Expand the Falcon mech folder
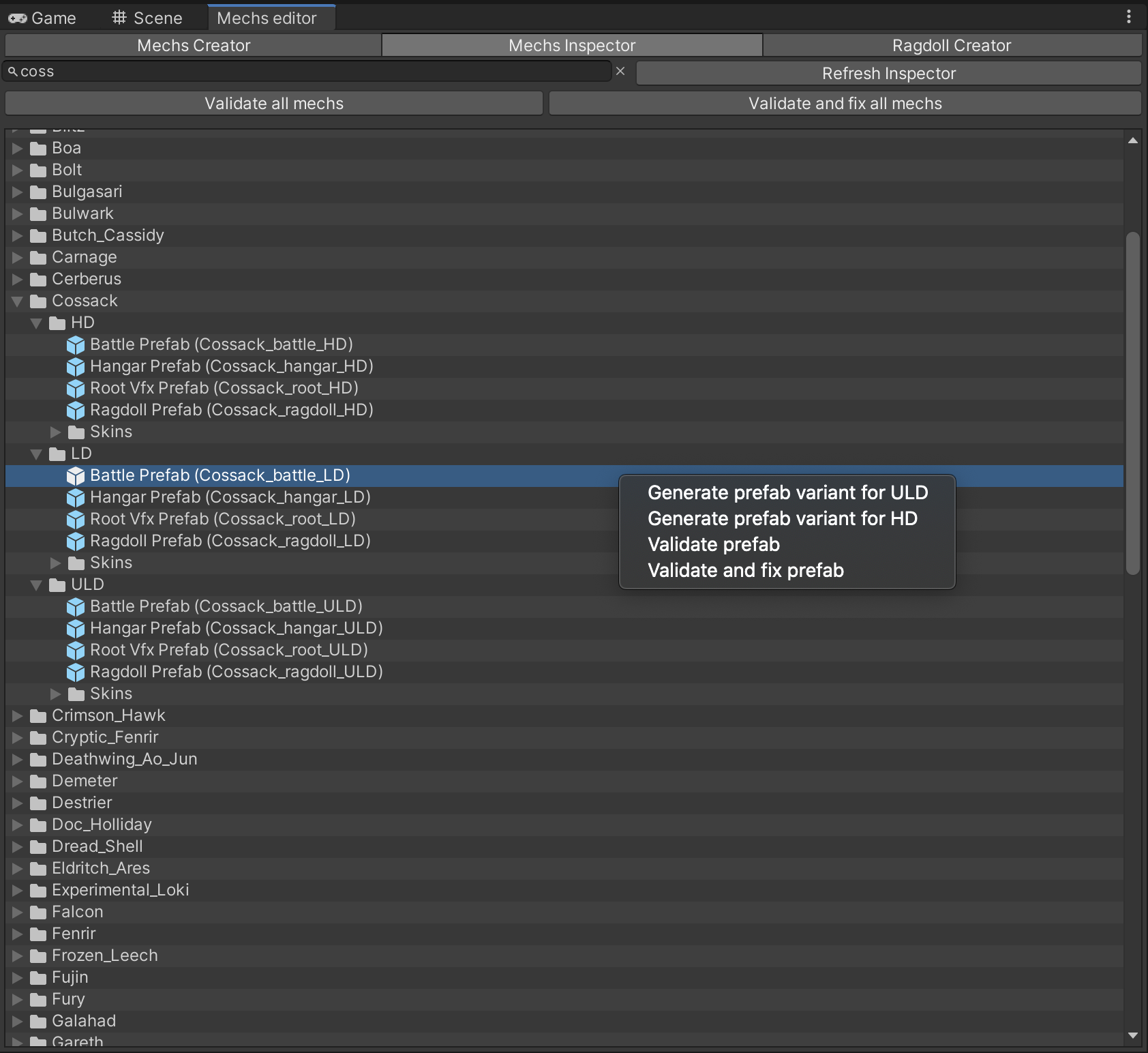Screen dimensions: 1148x1053 coord(18,913)
